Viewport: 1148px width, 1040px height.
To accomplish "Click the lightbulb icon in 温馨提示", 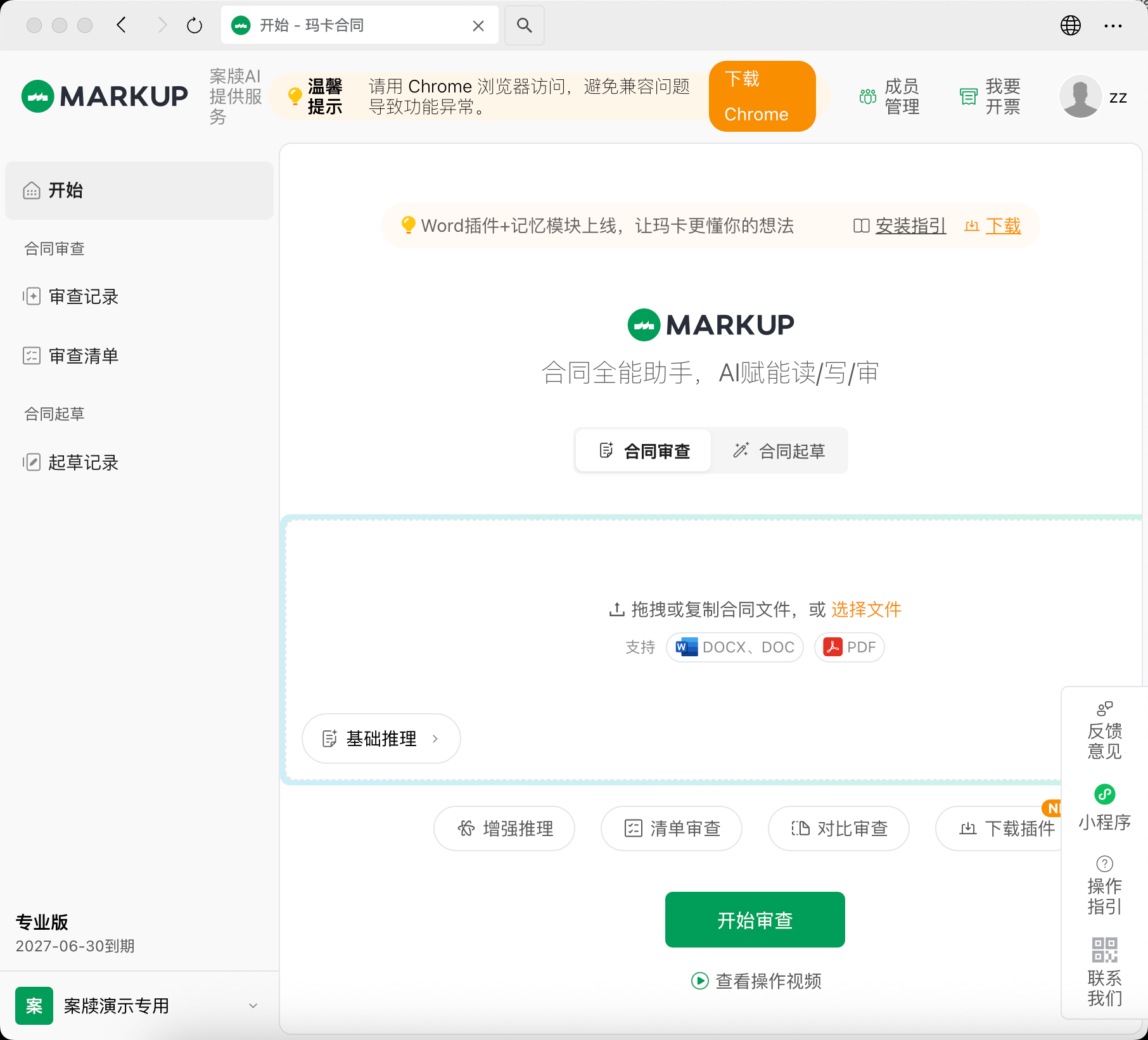I will pyautogui.click(x=295, y=96).
